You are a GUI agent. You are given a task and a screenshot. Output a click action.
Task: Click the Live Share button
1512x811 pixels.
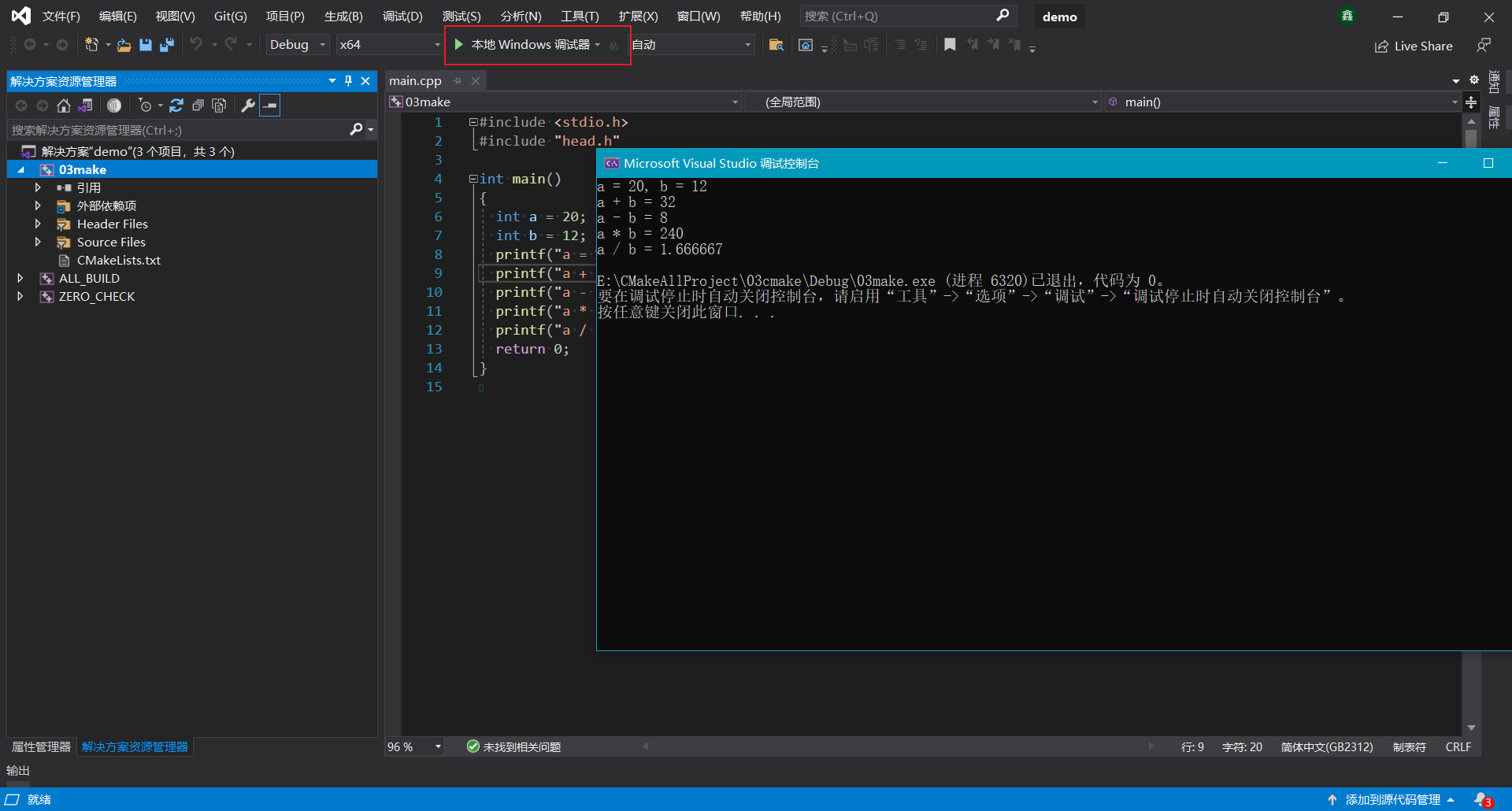pyautogui.click(x=1414, y=46)
